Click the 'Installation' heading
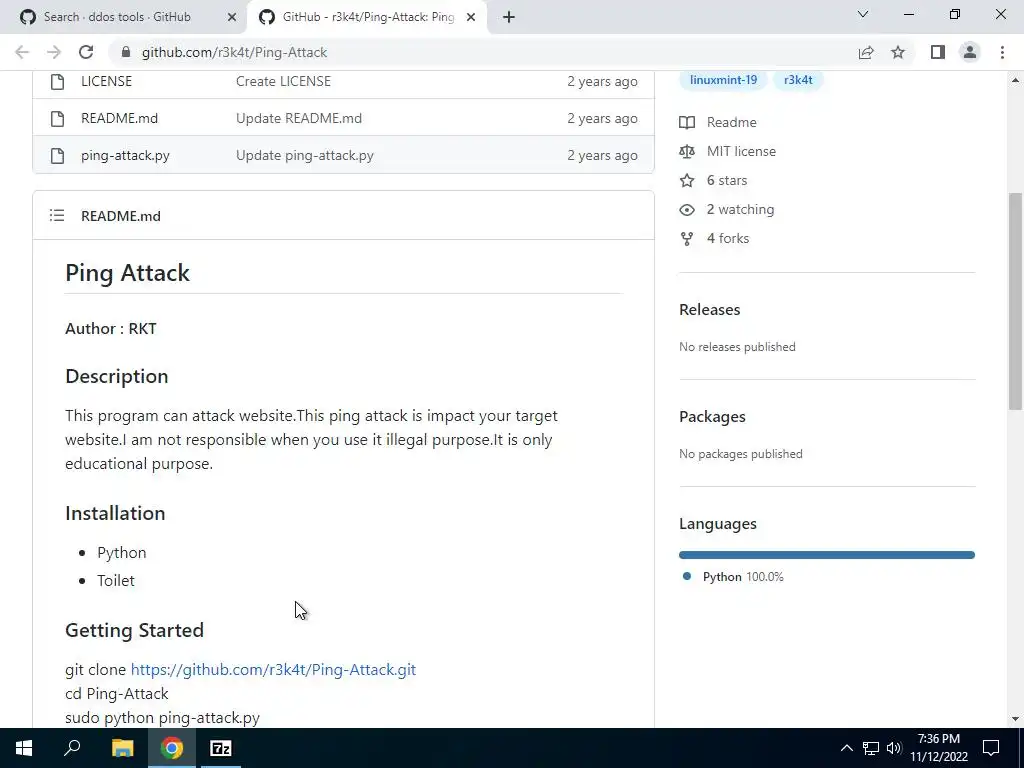The width and height of the screenshot is (1024, 768). point(115,513)
